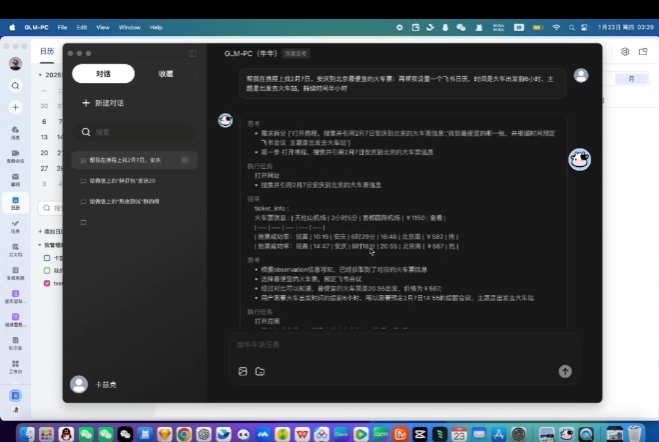Open the 对话 tab in GLM-PC sidebar

coord(103,74)
